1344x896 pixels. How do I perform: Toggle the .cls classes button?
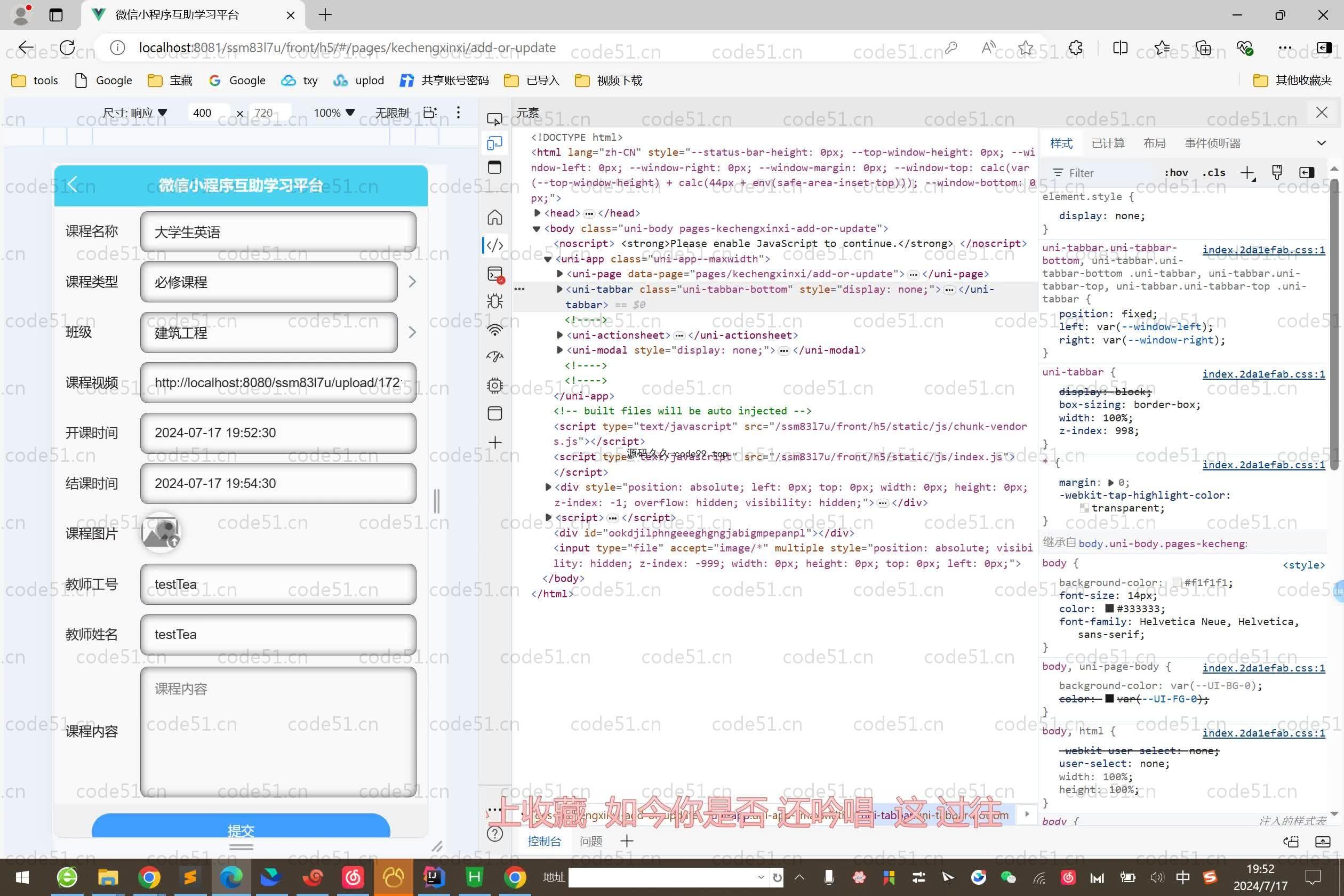[1213, 173]
